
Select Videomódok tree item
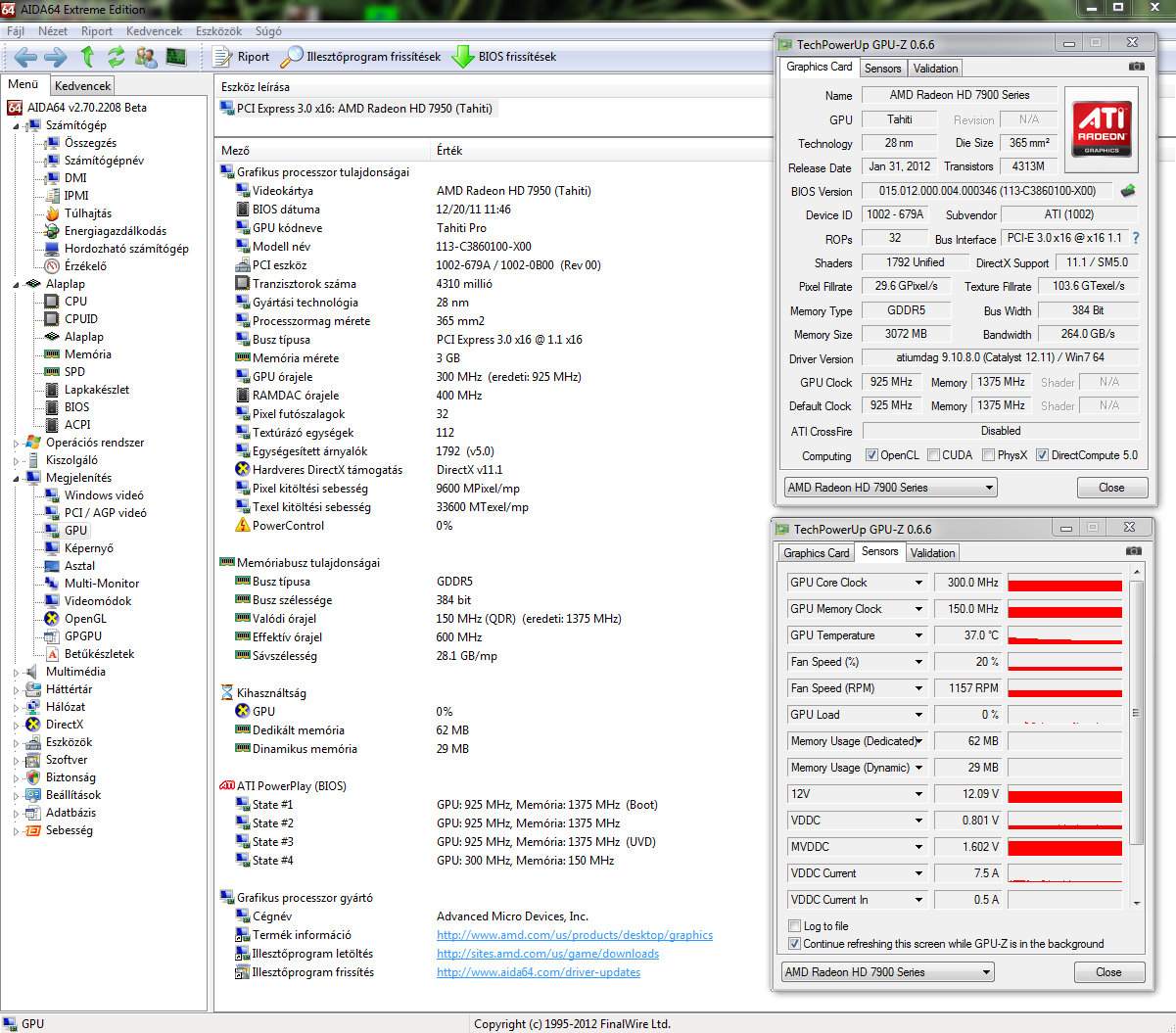point(88,601)
